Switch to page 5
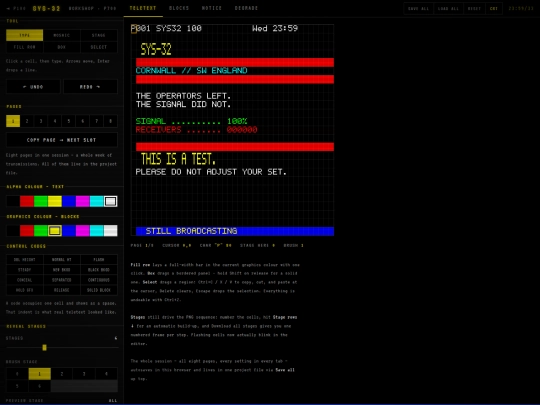Image resolution: width=540 pixels, height=405 pixels. (69, 121)
